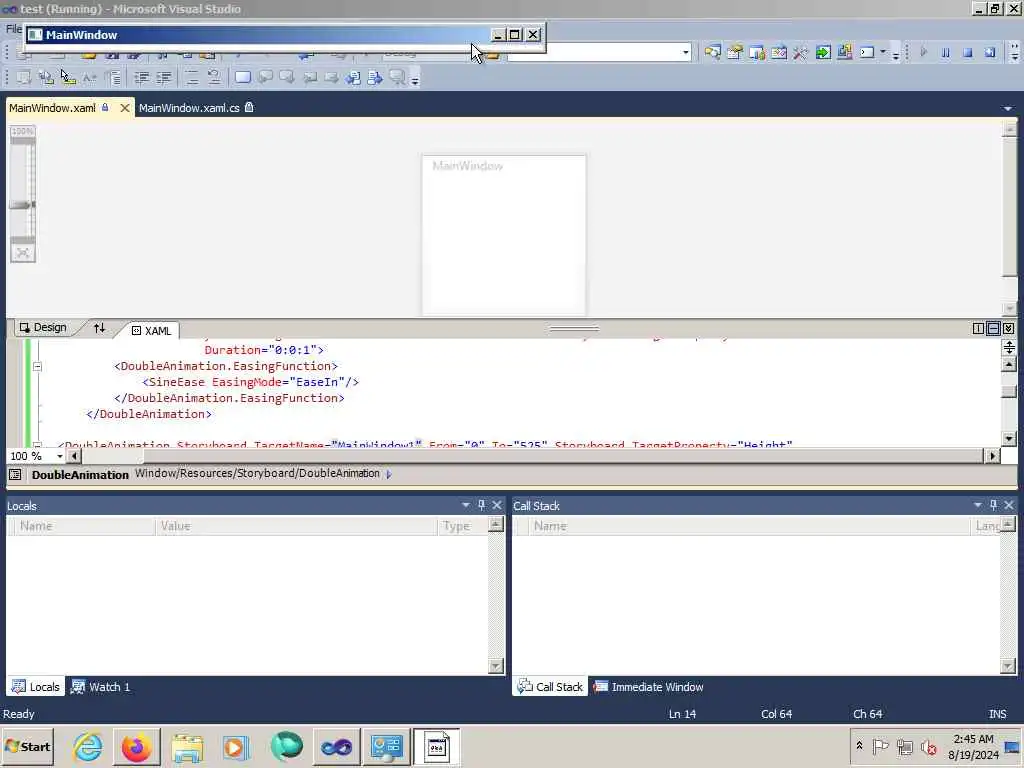Switch to the XAML view tab
1024x768 pixels.
(152, 330)
